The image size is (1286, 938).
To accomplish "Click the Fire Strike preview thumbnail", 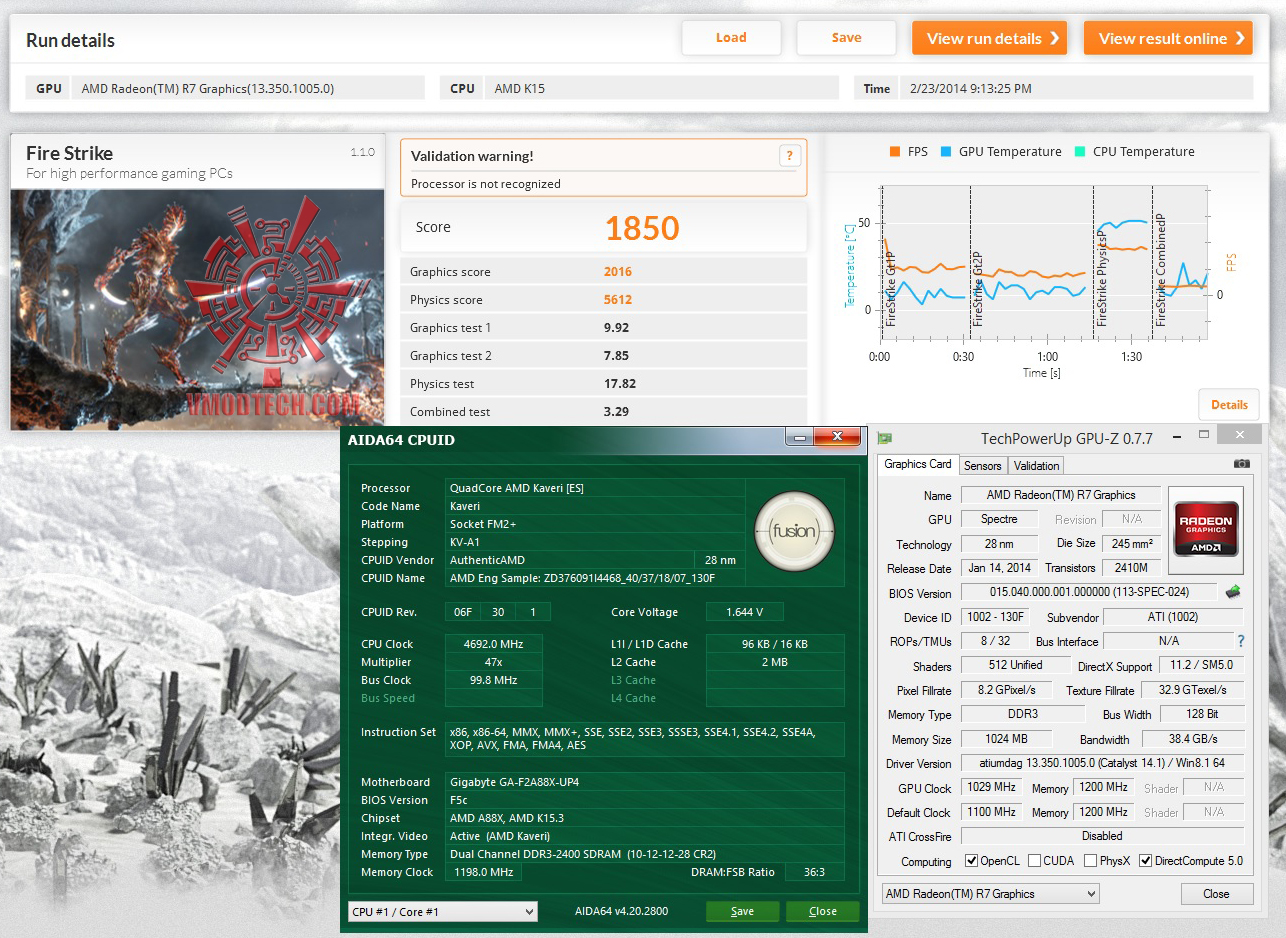I will point(197,310).
